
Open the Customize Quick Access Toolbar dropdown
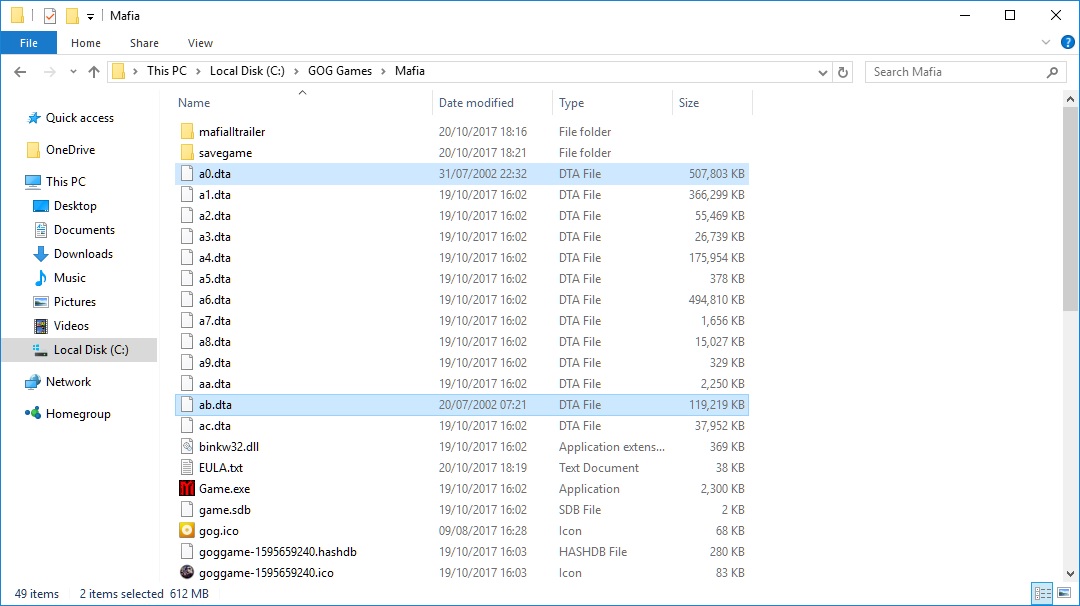[x=90, y=16]
